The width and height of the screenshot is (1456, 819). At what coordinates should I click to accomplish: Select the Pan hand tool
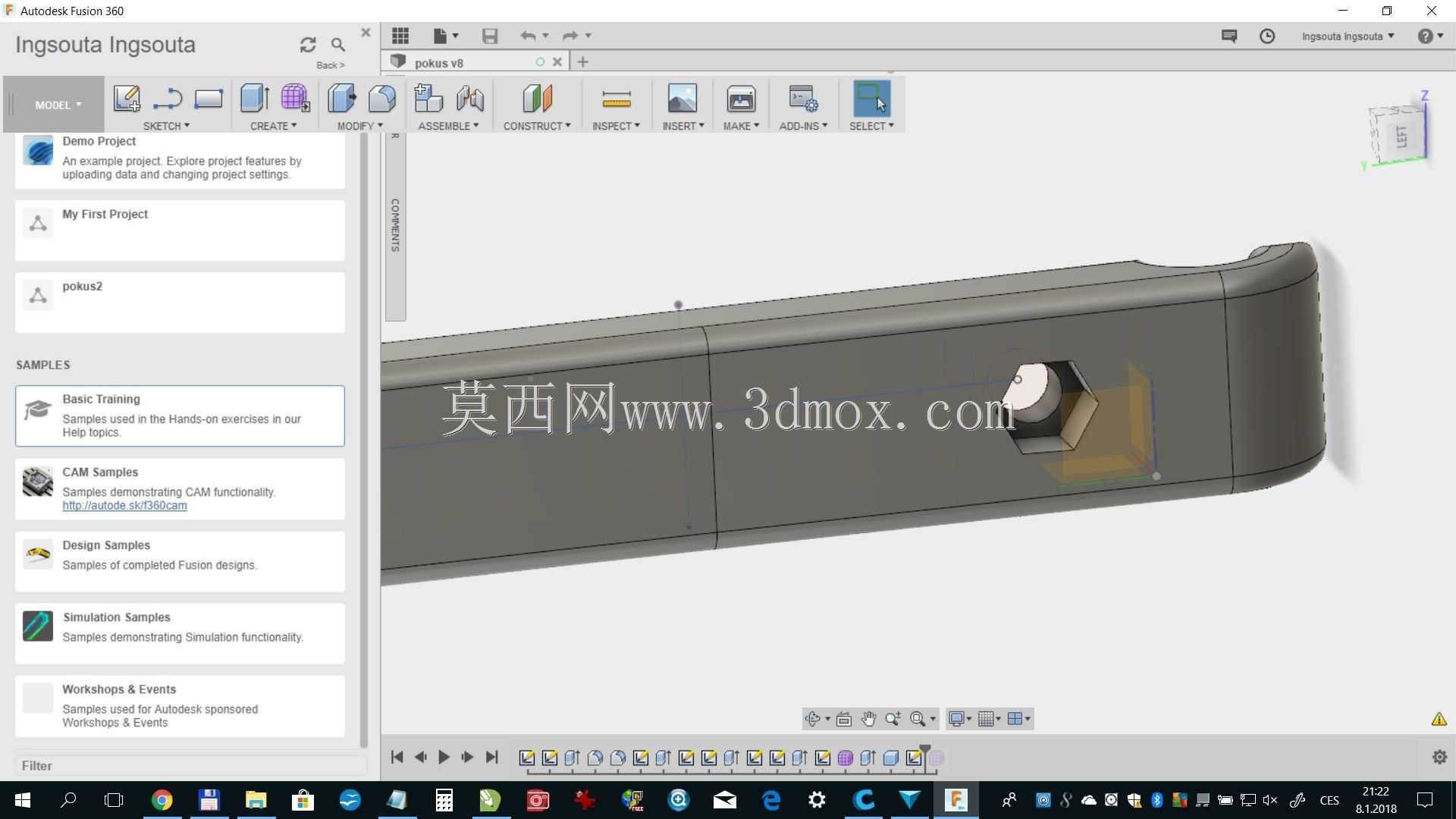coord(868,719)
